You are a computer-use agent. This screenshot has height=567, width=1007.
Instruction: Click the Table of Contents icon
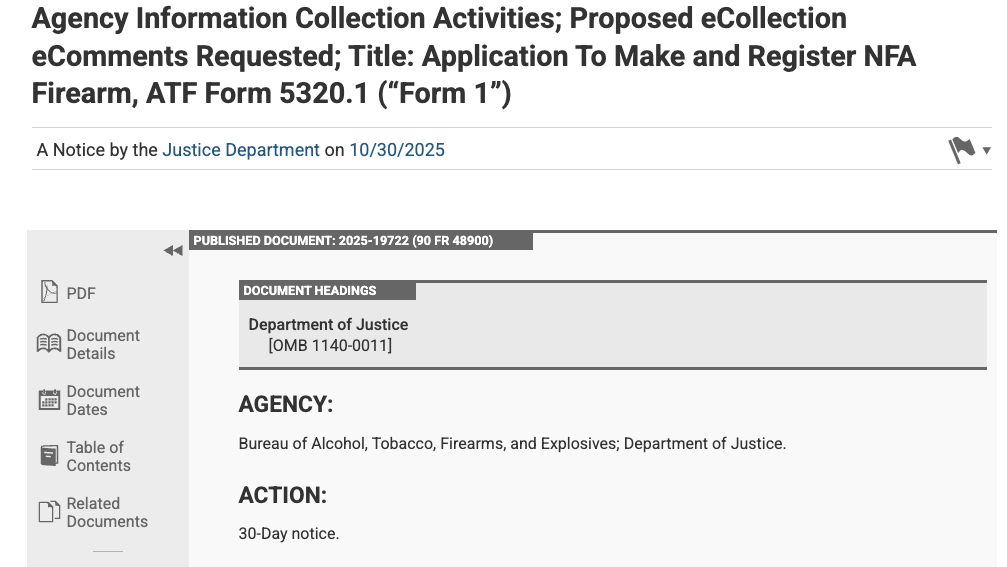pos(49,456)
